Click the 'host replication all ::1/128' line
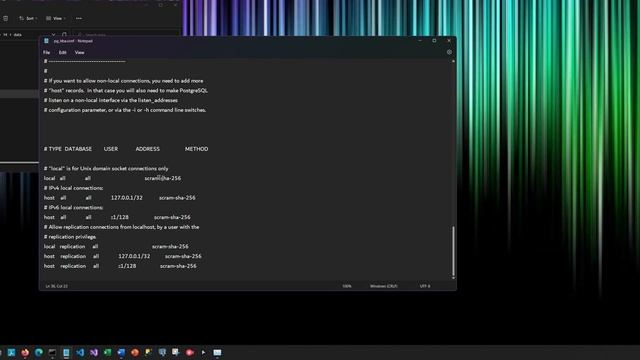The height and width of the screenshot is (360, 640). coord(120,267)
